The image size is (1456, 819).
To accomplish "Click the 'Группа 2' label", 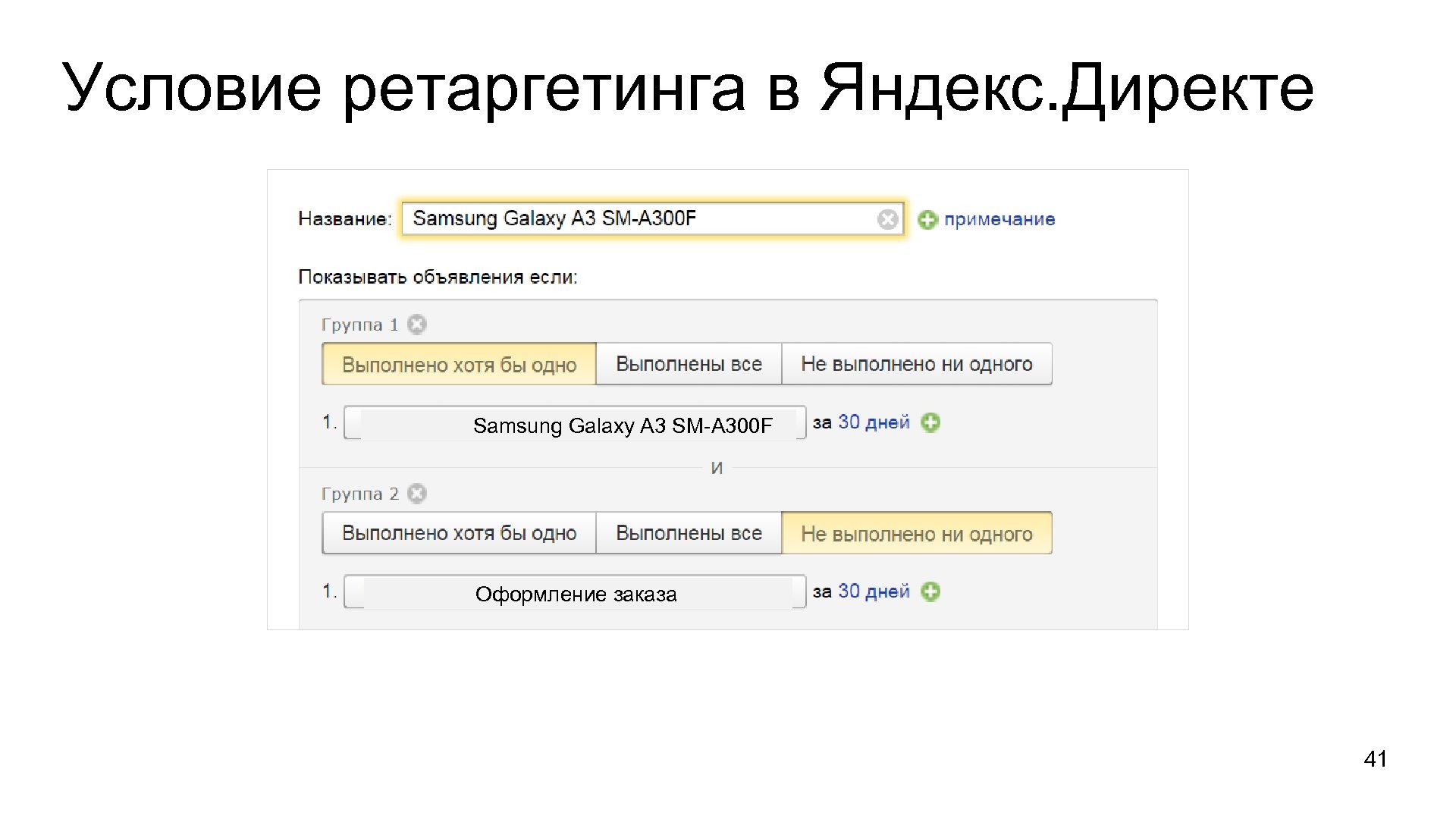I will 359,494.
